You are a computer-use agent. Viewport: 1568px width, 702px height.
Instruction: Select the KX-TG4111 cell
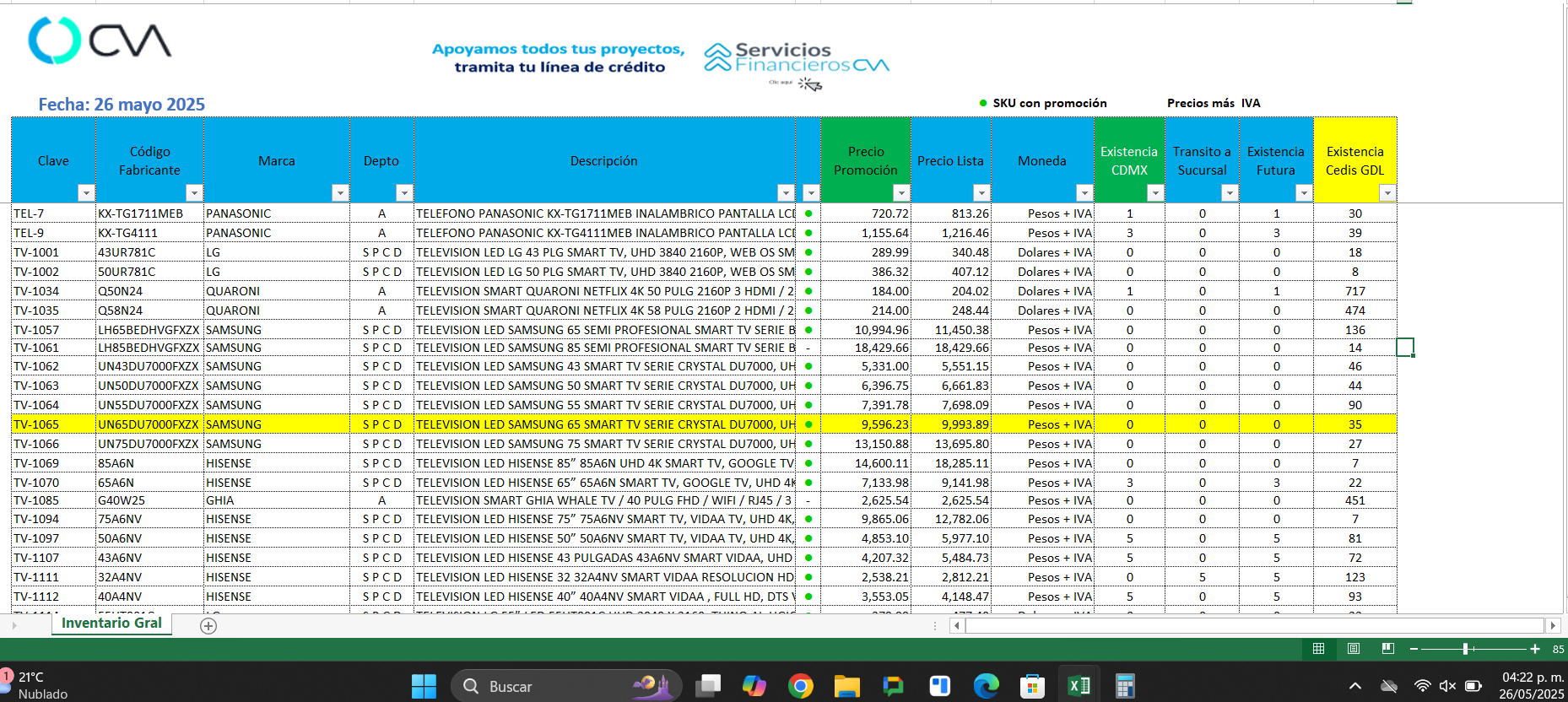click(149, 233)
